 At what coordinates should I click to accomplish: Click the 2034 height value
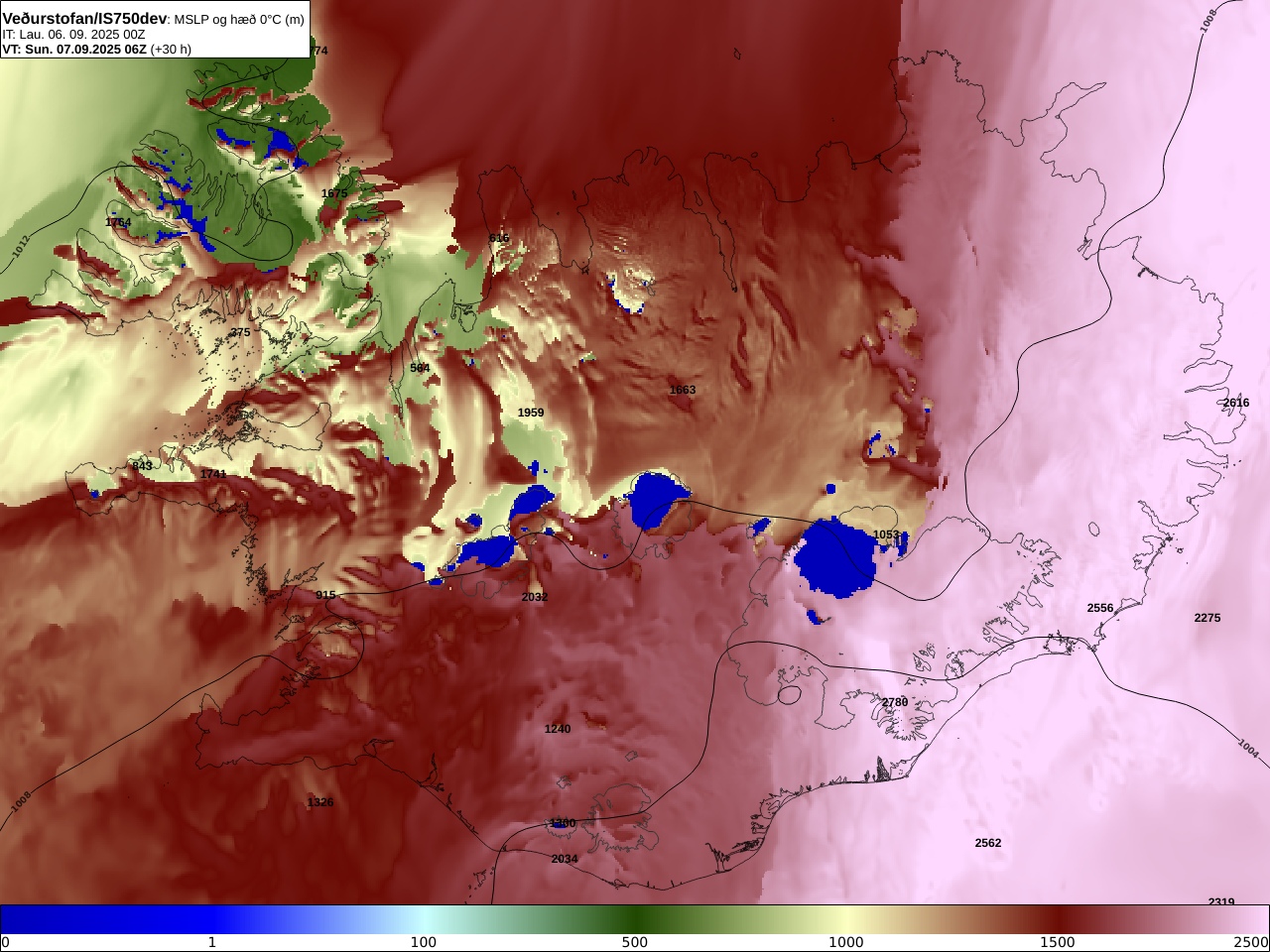pos(565,859)
